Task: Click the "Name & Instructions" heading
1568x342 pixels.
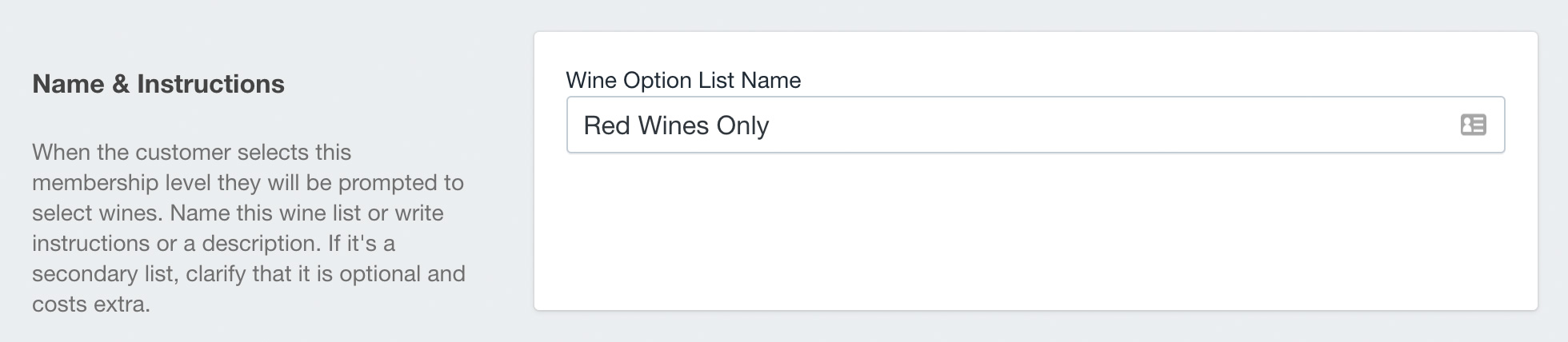Action: click(158, 84)
